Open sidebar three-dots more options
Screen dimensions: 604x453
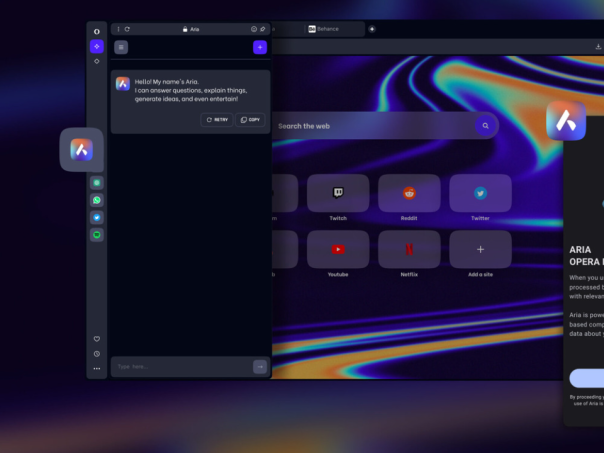pos(97,368)
